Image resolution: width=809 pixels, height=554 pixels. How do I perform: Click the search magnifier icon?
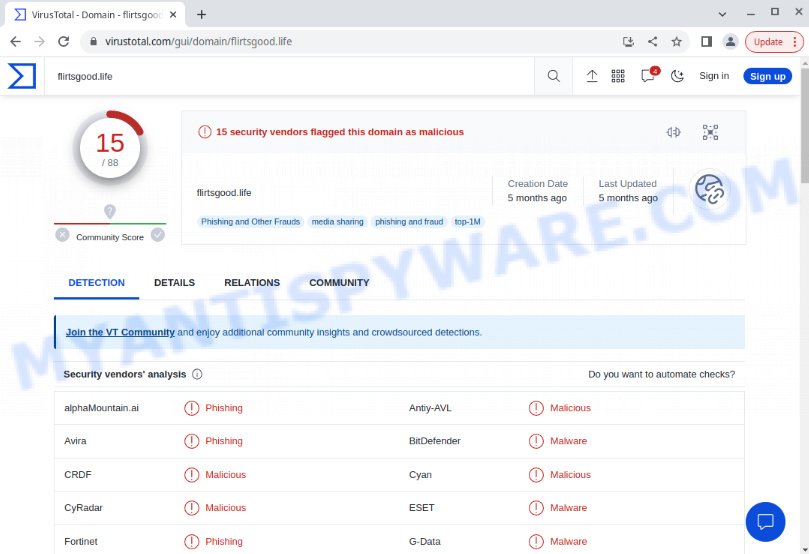click(553, 76)
